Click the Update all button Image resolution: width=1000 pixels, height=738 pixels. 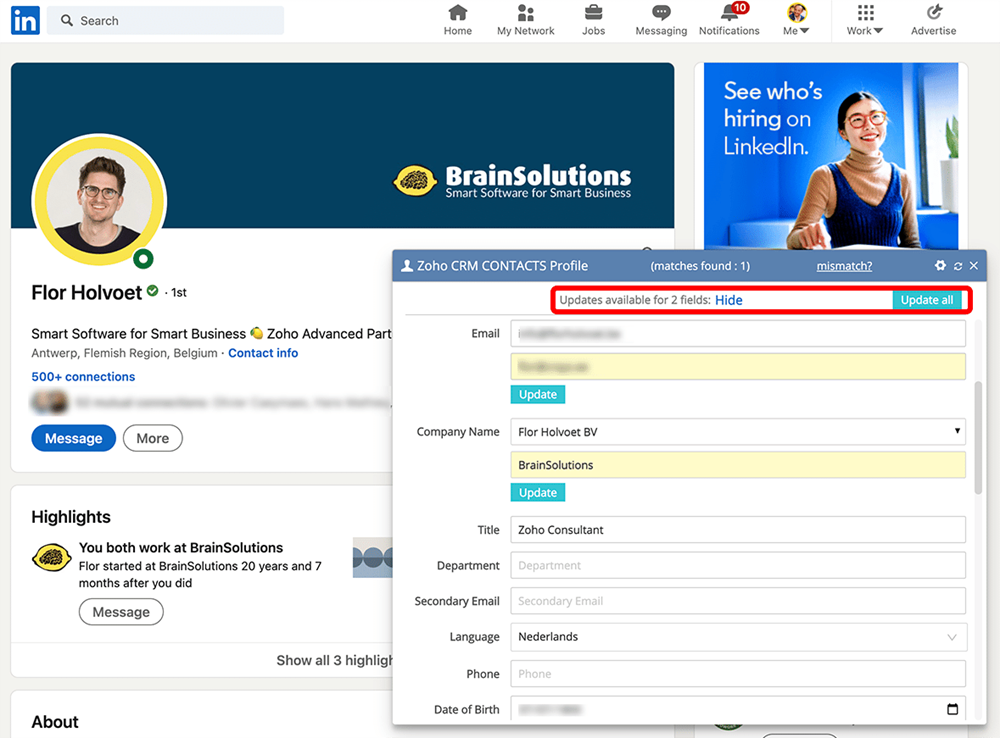(927, 300)
